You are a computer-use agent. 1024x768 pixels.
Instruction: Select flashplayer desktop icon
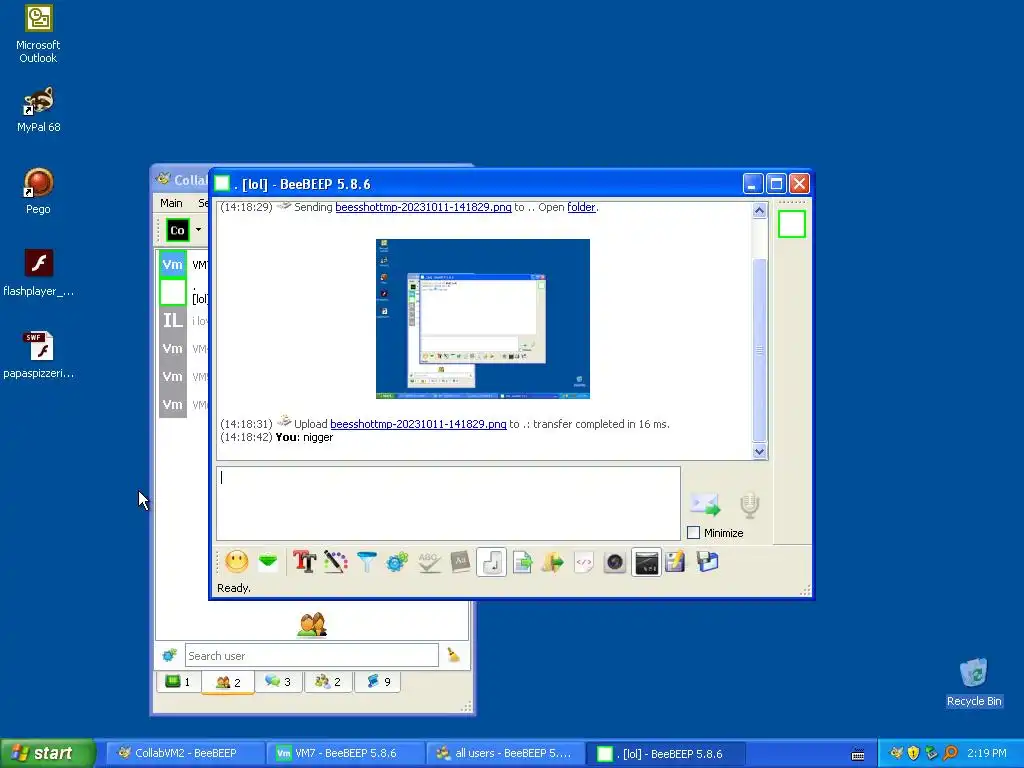tap(39, 273)
